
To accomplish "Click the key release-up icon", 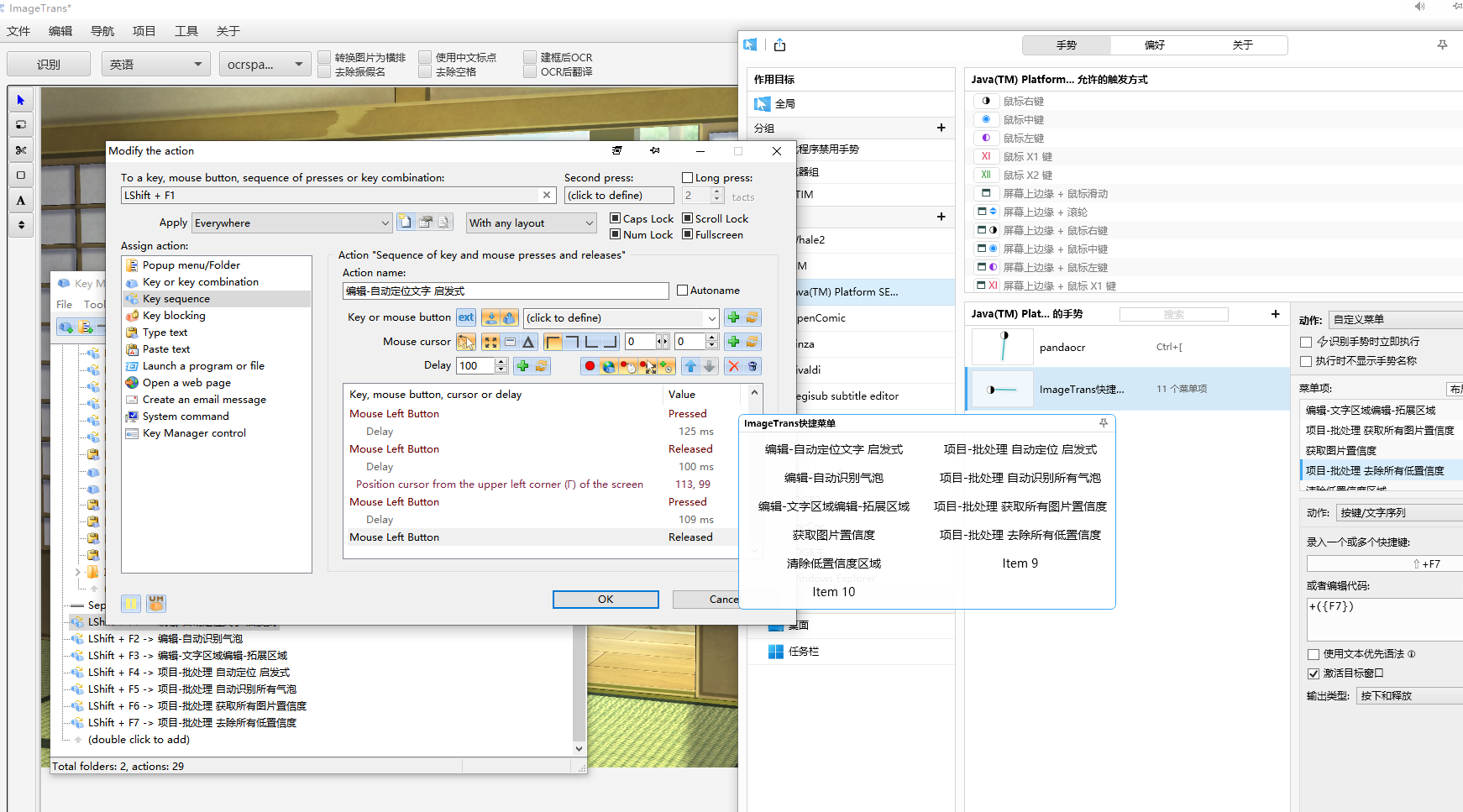I will 509,317.
